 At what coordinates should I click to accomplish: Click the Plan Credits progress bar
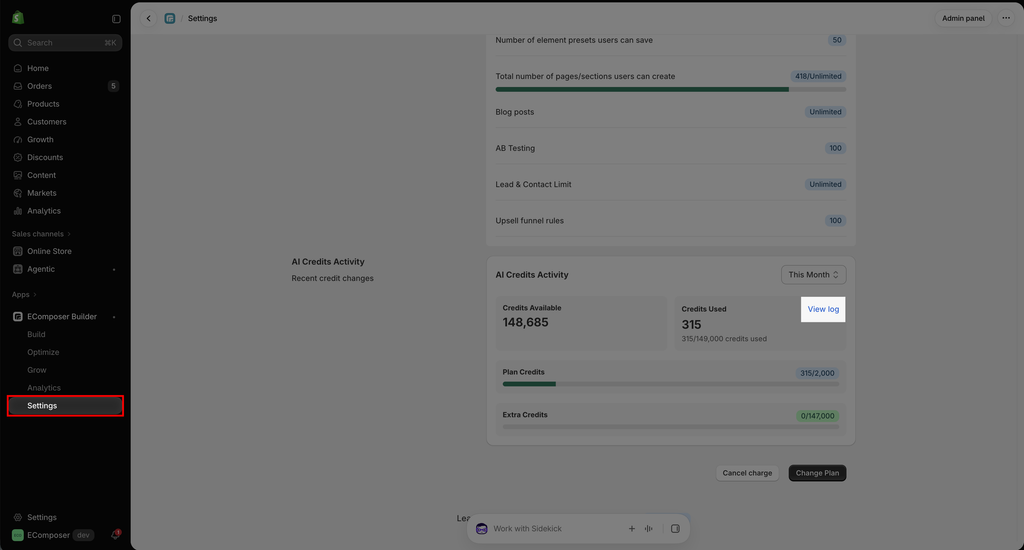coord(671,384)
